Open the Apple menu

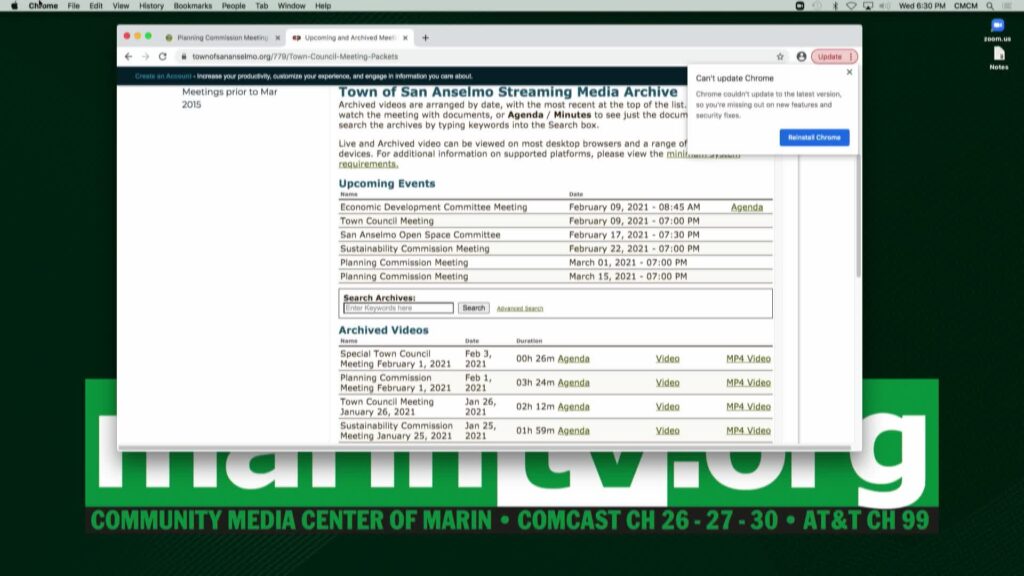14,6
